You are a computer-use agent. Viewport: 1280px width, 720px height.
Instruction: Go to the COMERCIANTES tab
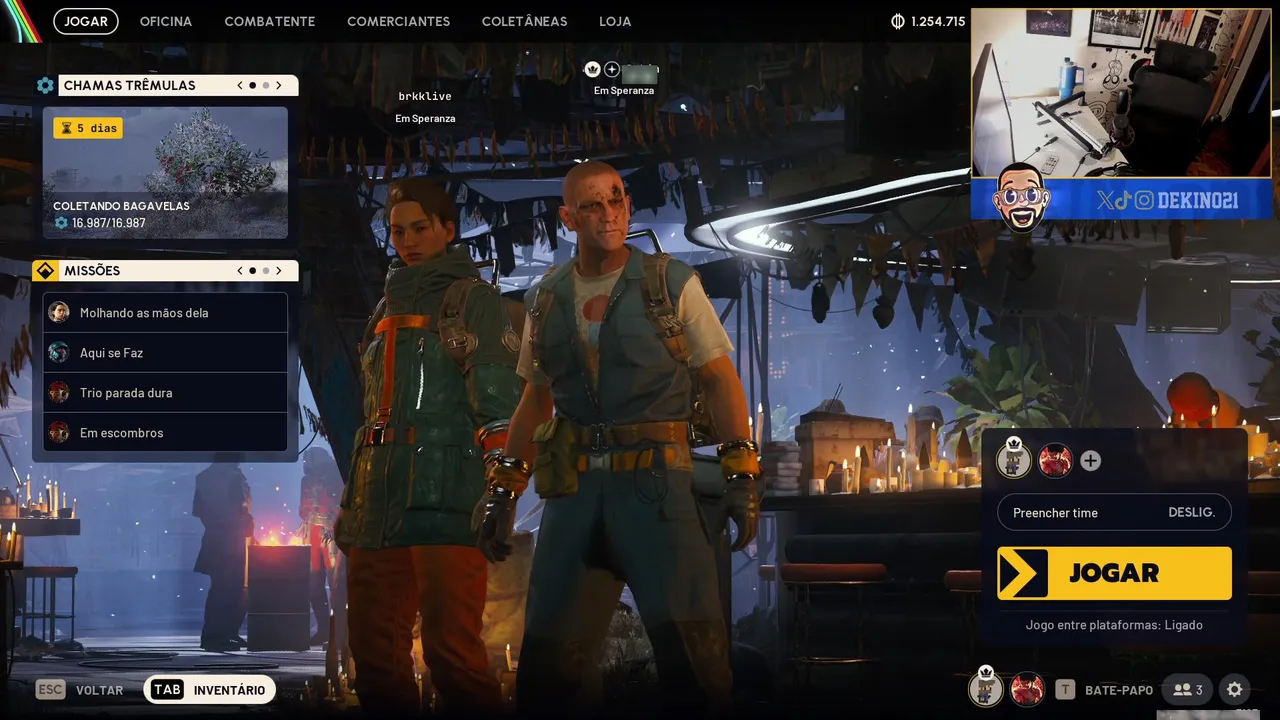[x=398, y=21]
